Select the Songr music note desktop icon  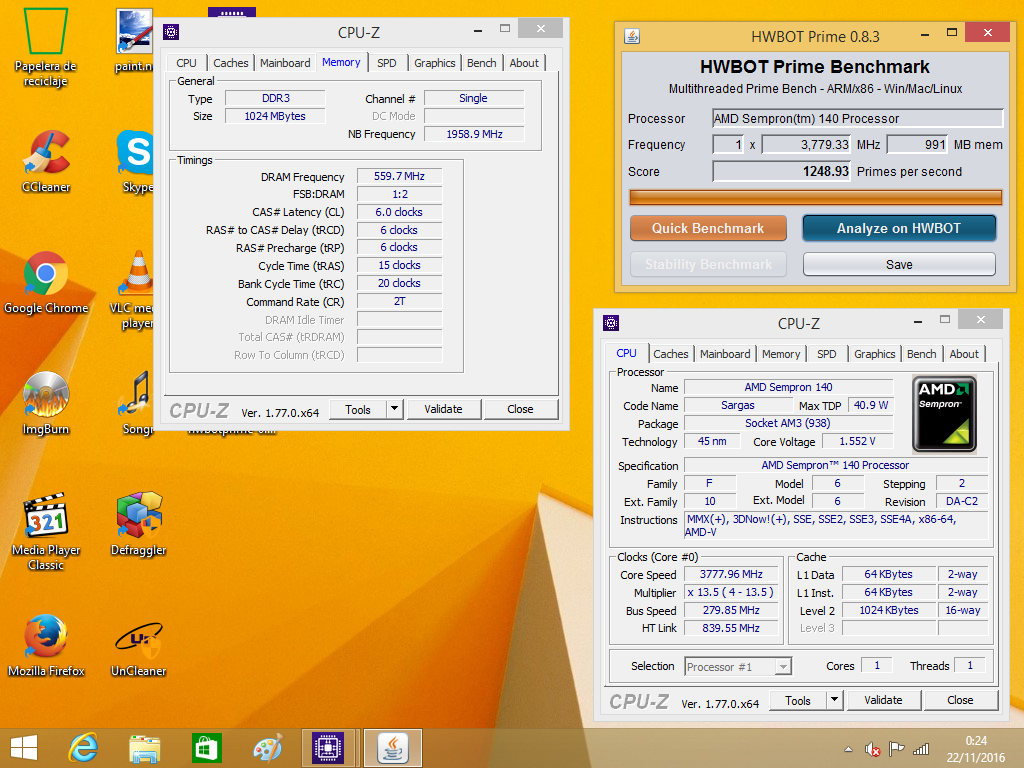136,403
